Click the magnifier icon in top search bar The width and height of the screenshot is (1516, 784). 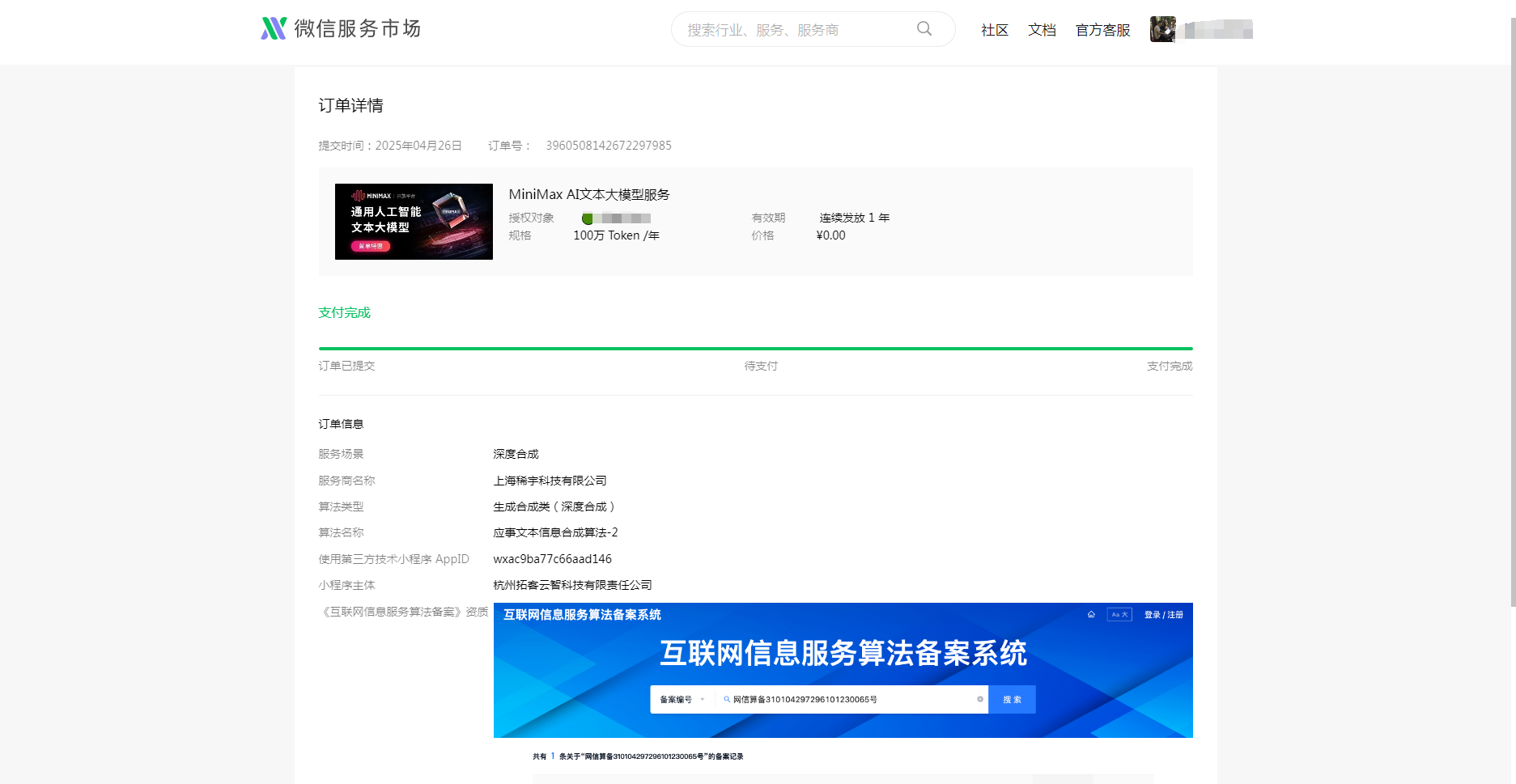tap(924, 29)
